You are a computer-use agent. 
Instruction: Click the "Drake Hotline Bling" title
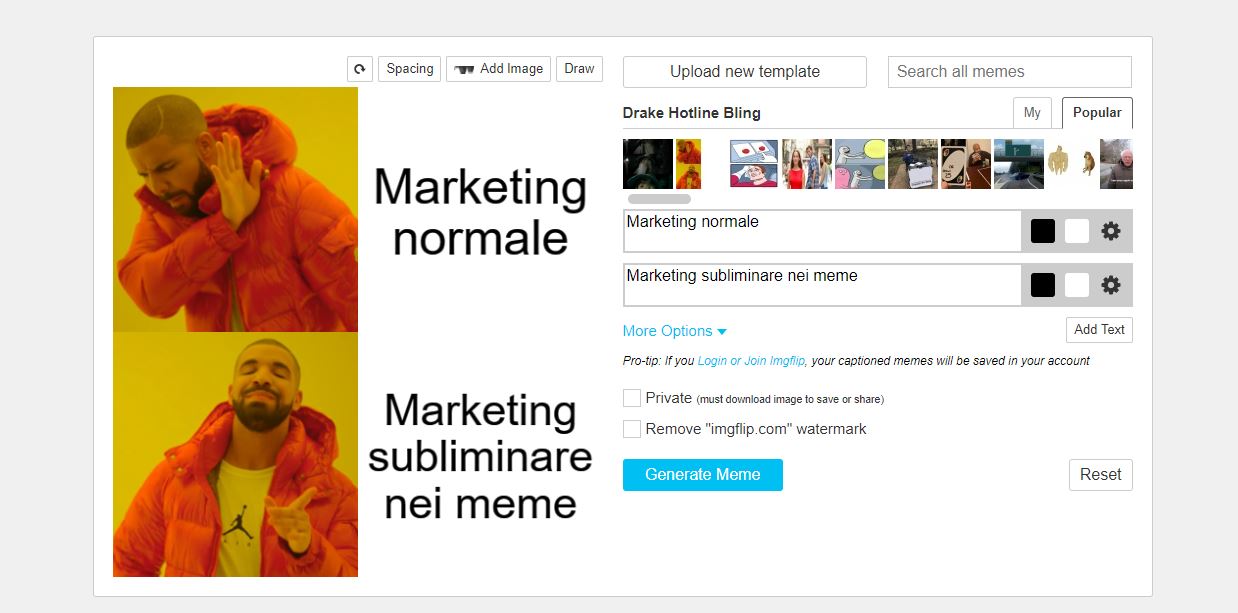(x=692, y=113)
